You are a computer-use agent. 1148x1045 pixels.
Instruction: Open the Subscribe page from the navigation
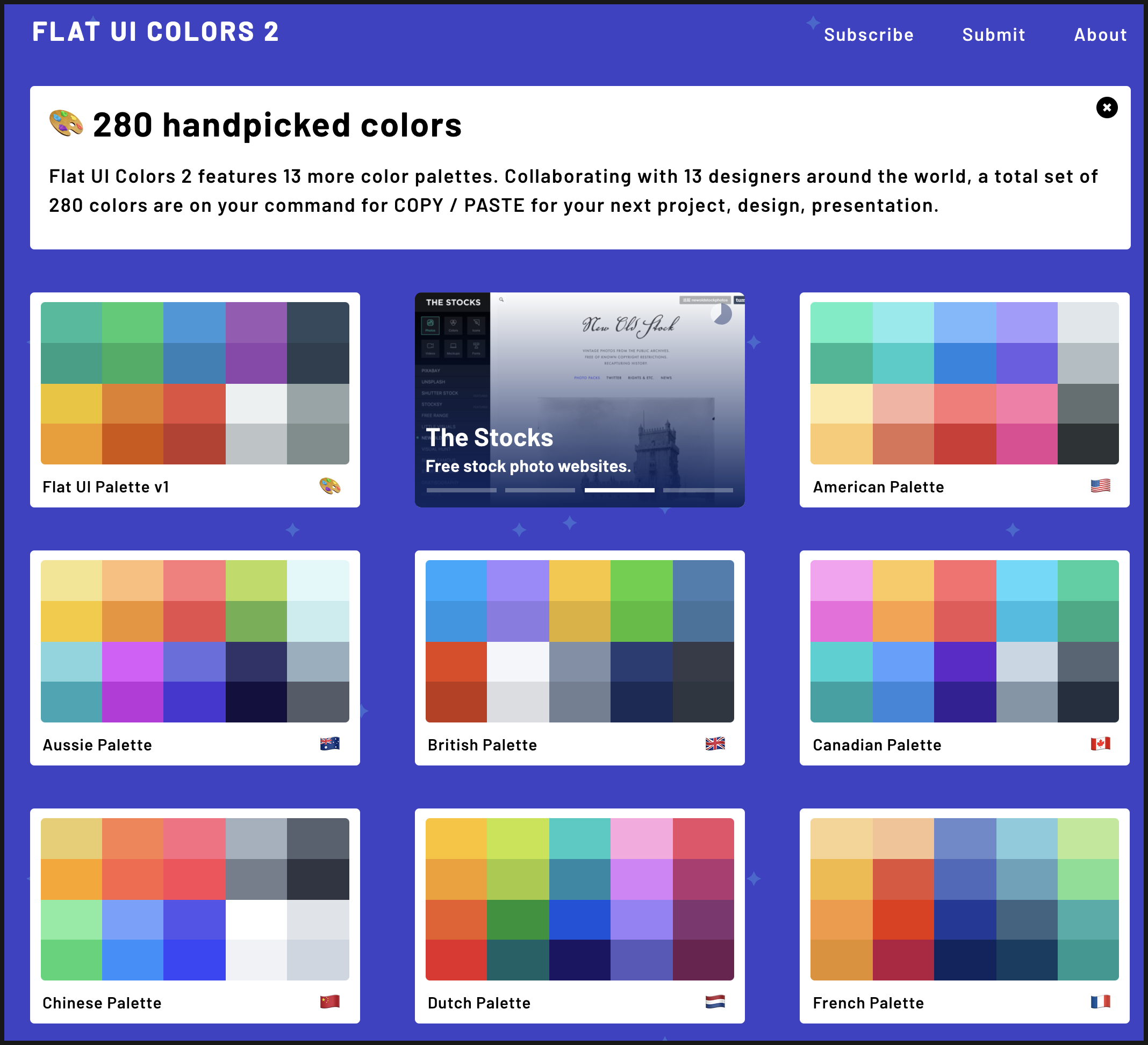tap(869, 34)
